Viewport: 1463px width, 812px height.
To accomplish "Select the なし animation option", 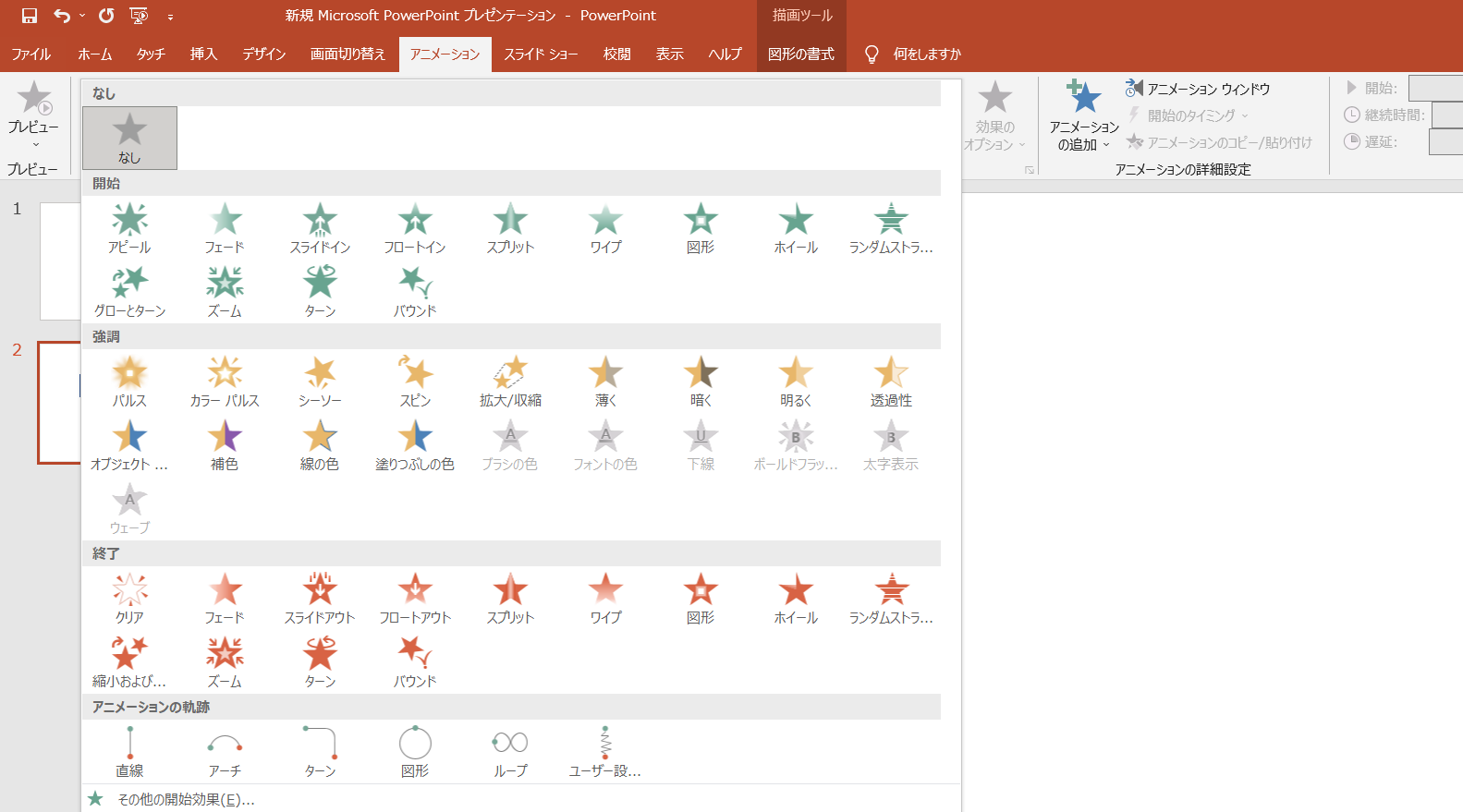I will [x=129, y=138].
